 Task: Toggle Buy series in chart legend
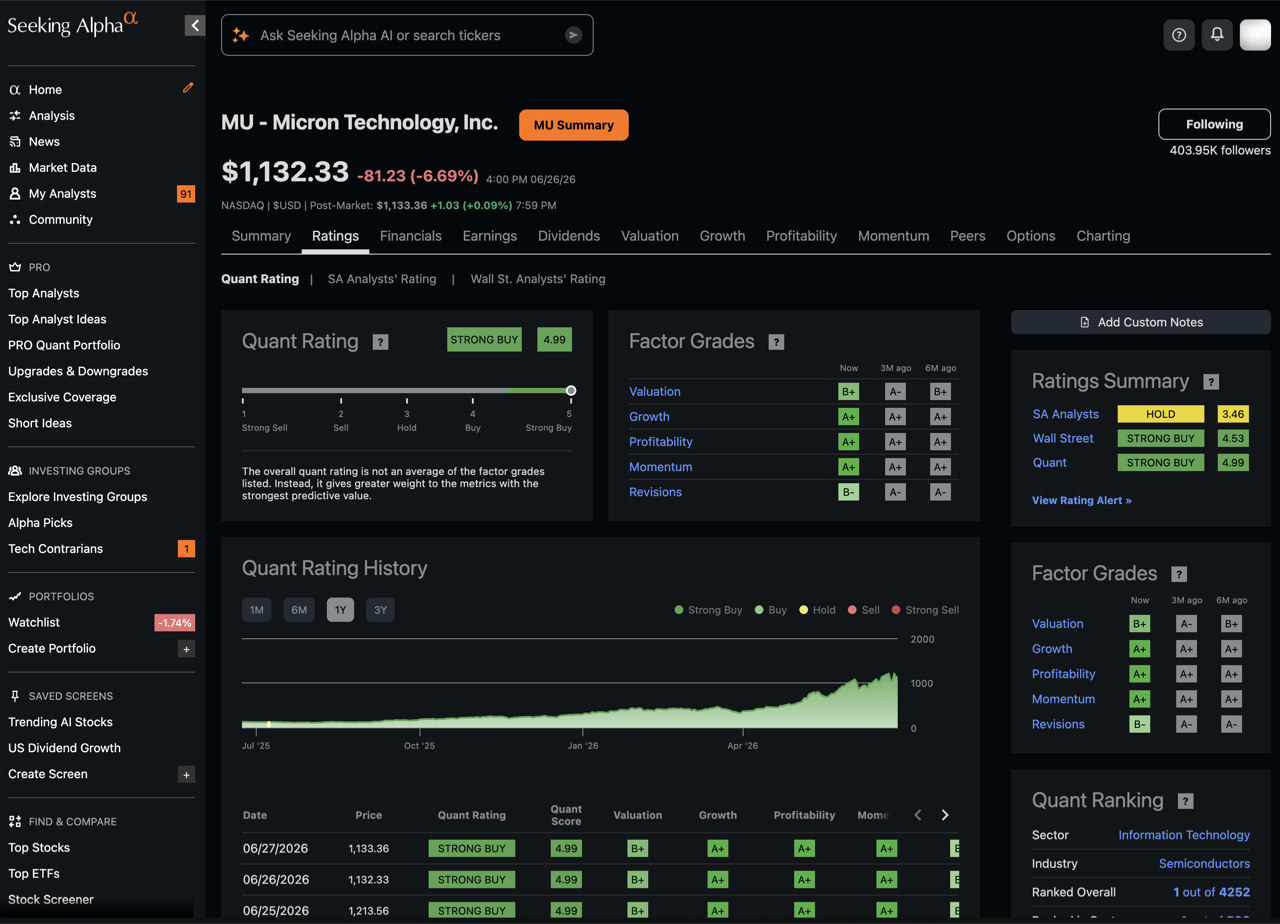(771, 610)
